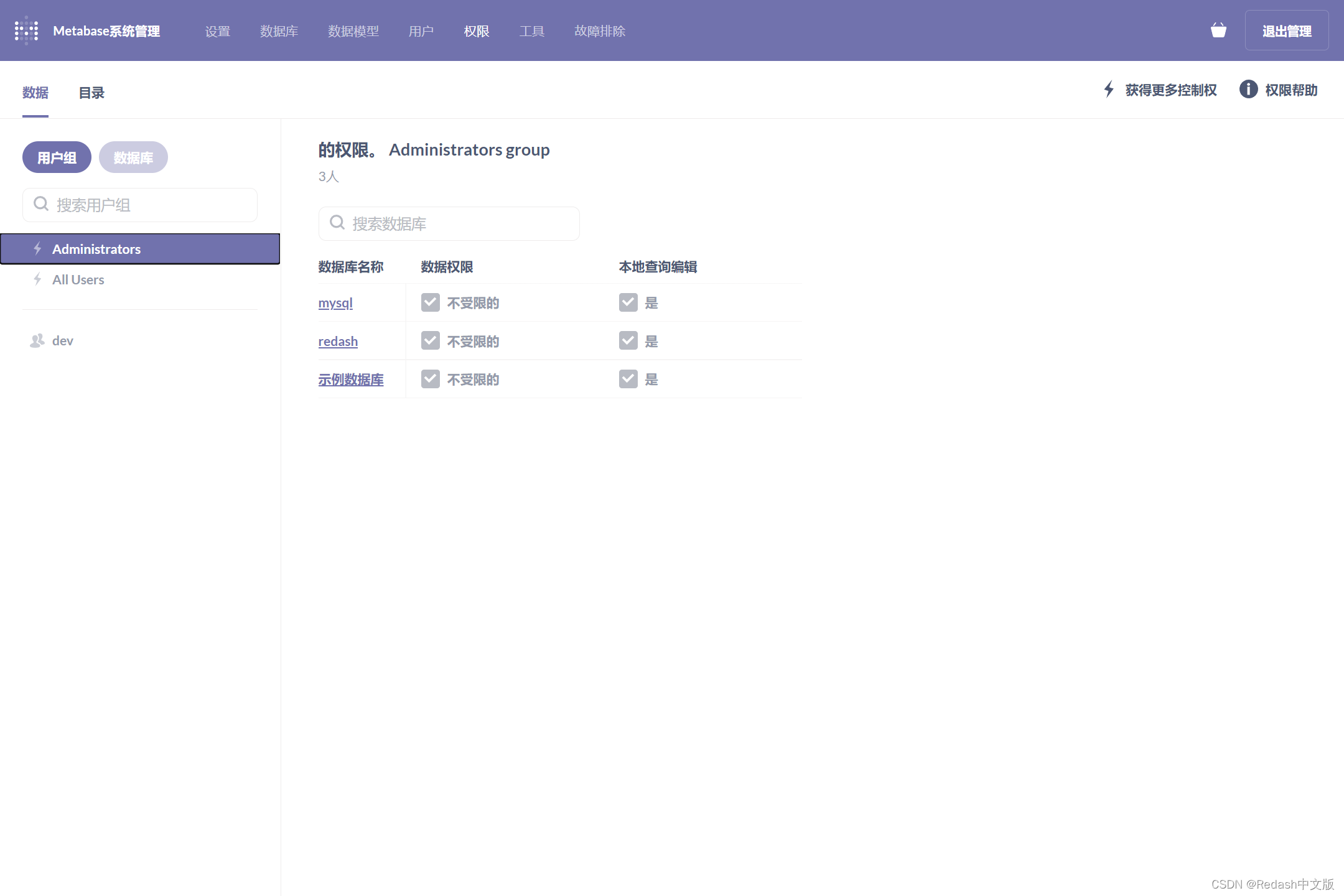Image resolution: width=1344 pixels, height=896 pixels.
Task: Open sample database native query 是 dropdown
Action: point(651,380)
